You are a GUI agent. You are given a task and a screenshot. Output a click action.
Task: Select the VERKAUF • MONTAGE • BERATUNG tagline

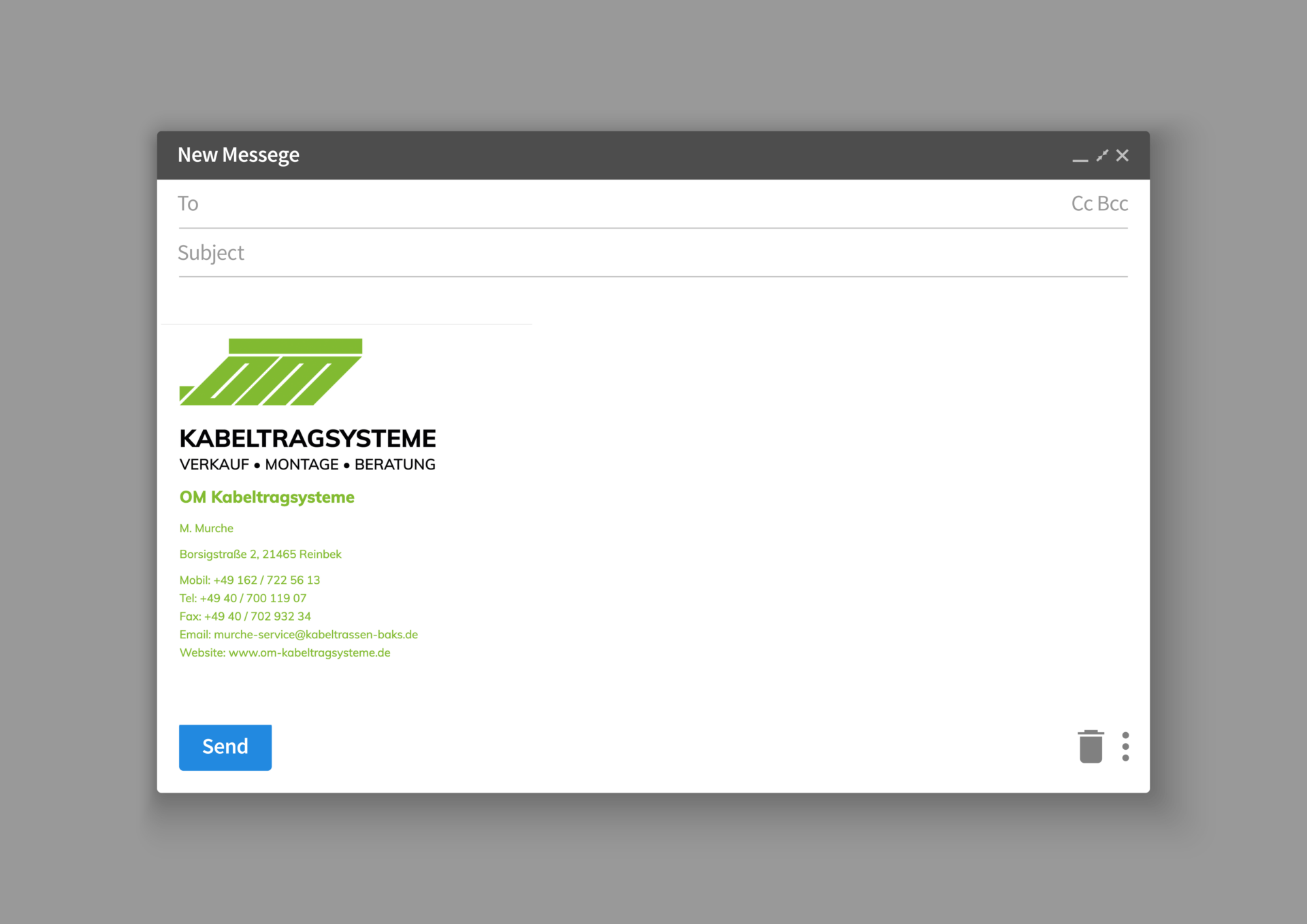308,465
